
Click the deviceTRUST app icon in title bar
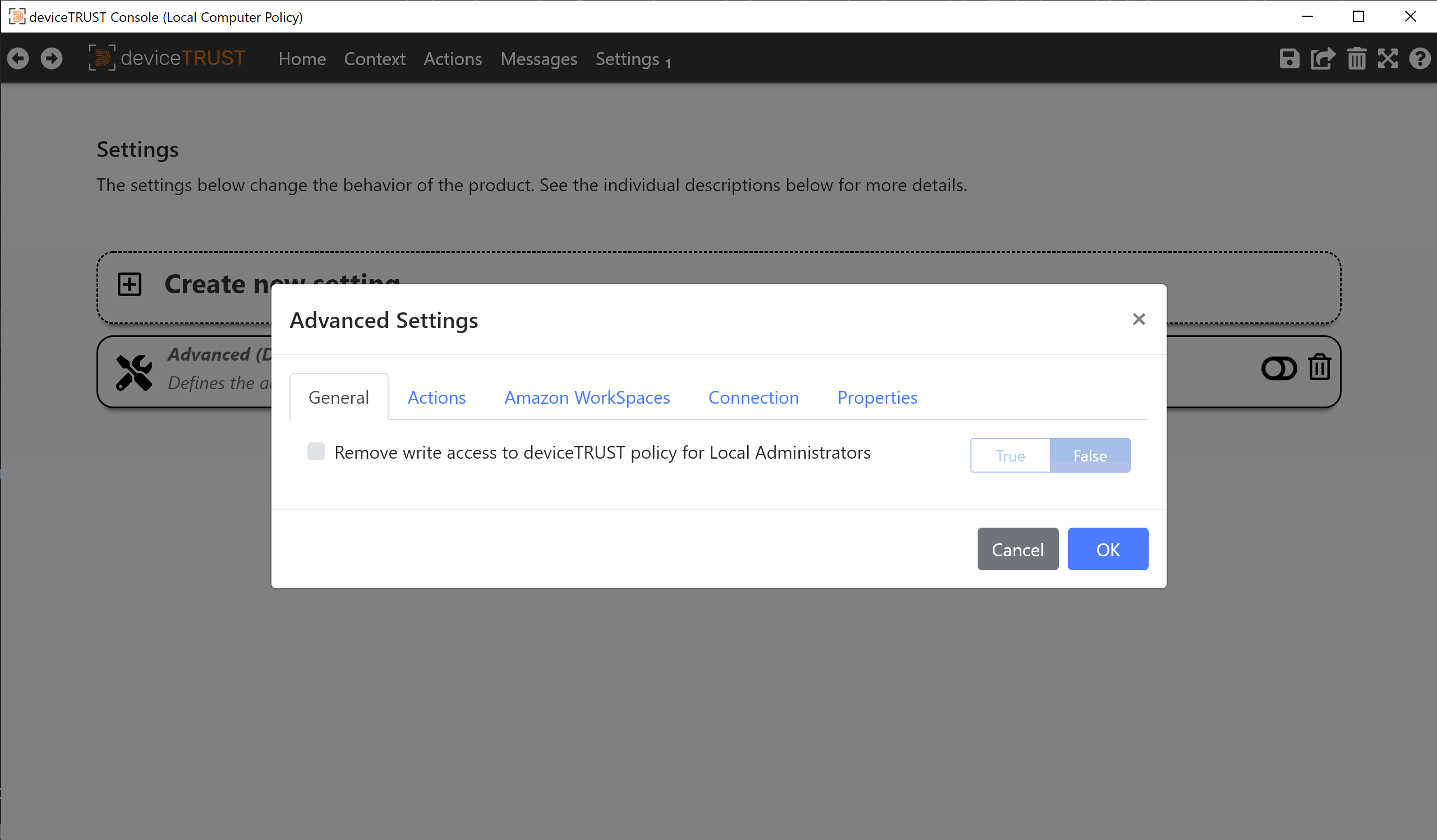point(17,16)
